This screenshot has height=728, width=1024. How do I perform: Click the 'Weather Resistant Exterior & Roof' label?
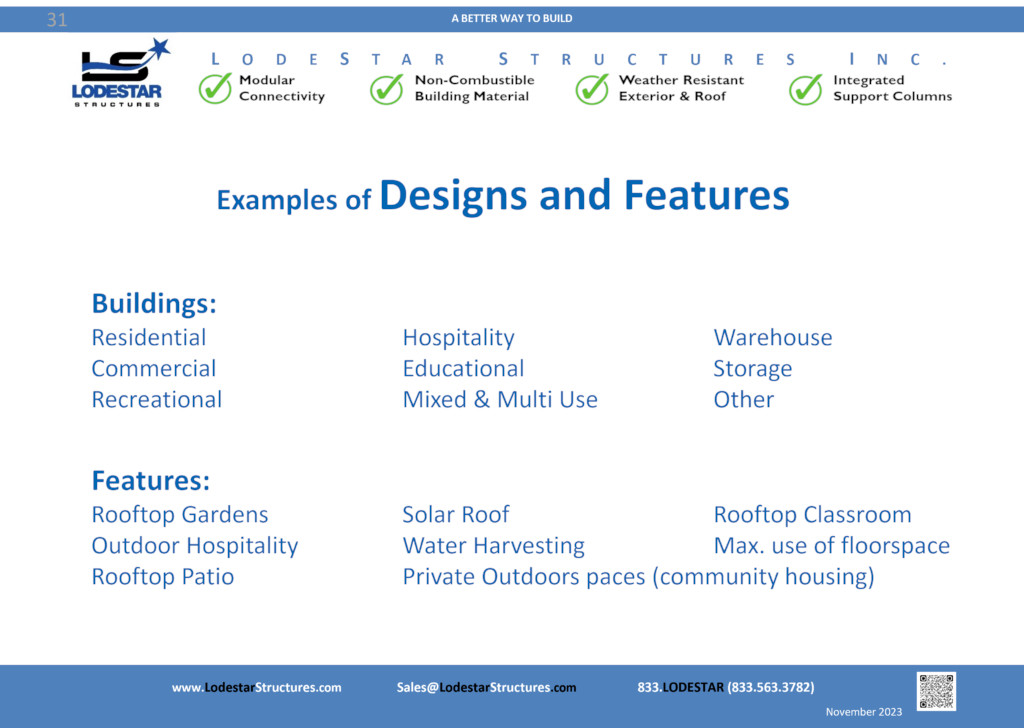coord(681,88)
